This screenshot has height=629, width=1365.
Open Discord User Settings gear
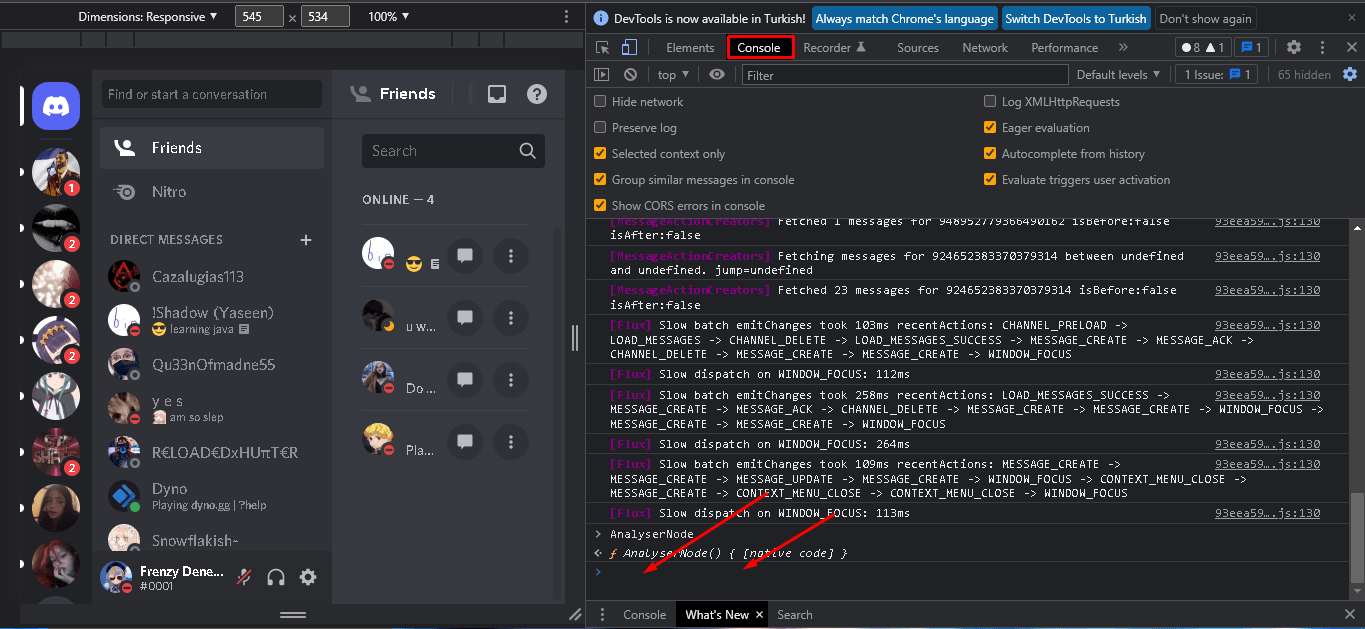coord(308,577)
